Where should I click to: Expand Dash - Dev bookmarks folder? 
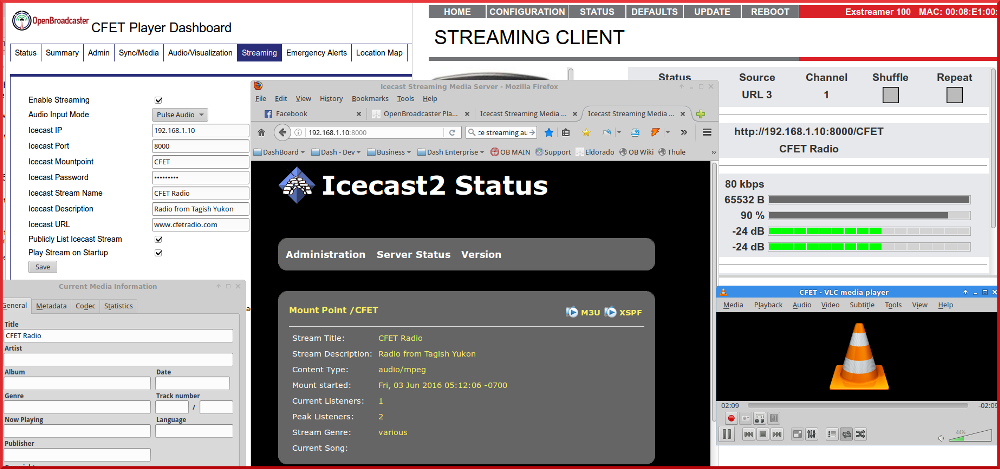pos(335,152)
